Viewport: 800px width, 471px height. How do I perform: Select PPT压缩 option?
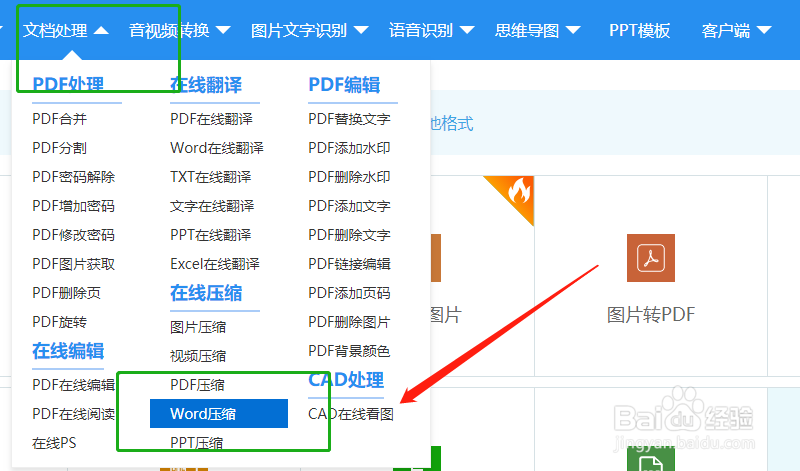coord(197,443)
